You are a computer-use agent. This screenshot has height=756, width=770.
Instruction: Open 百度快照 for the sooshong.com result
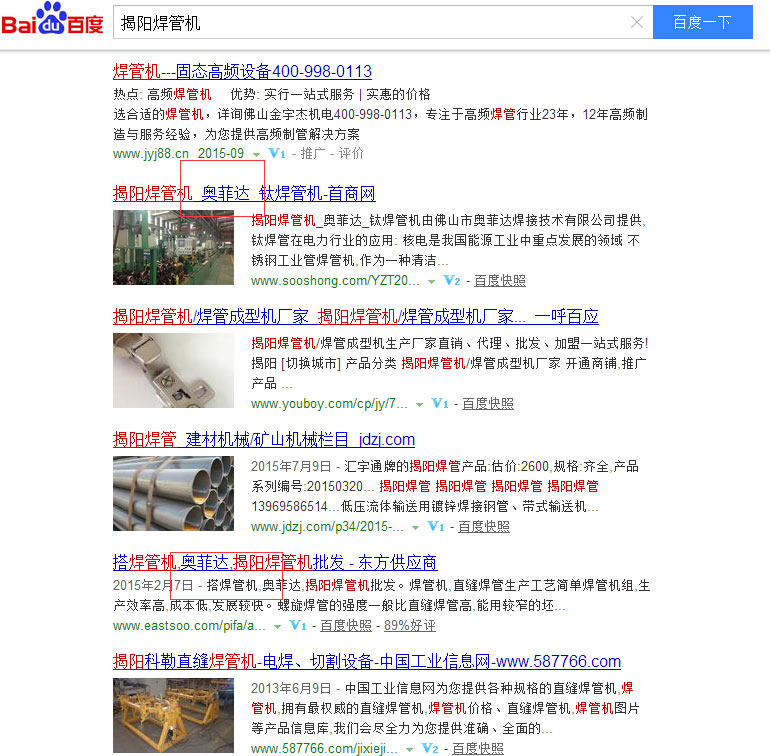tap(500, 280)
